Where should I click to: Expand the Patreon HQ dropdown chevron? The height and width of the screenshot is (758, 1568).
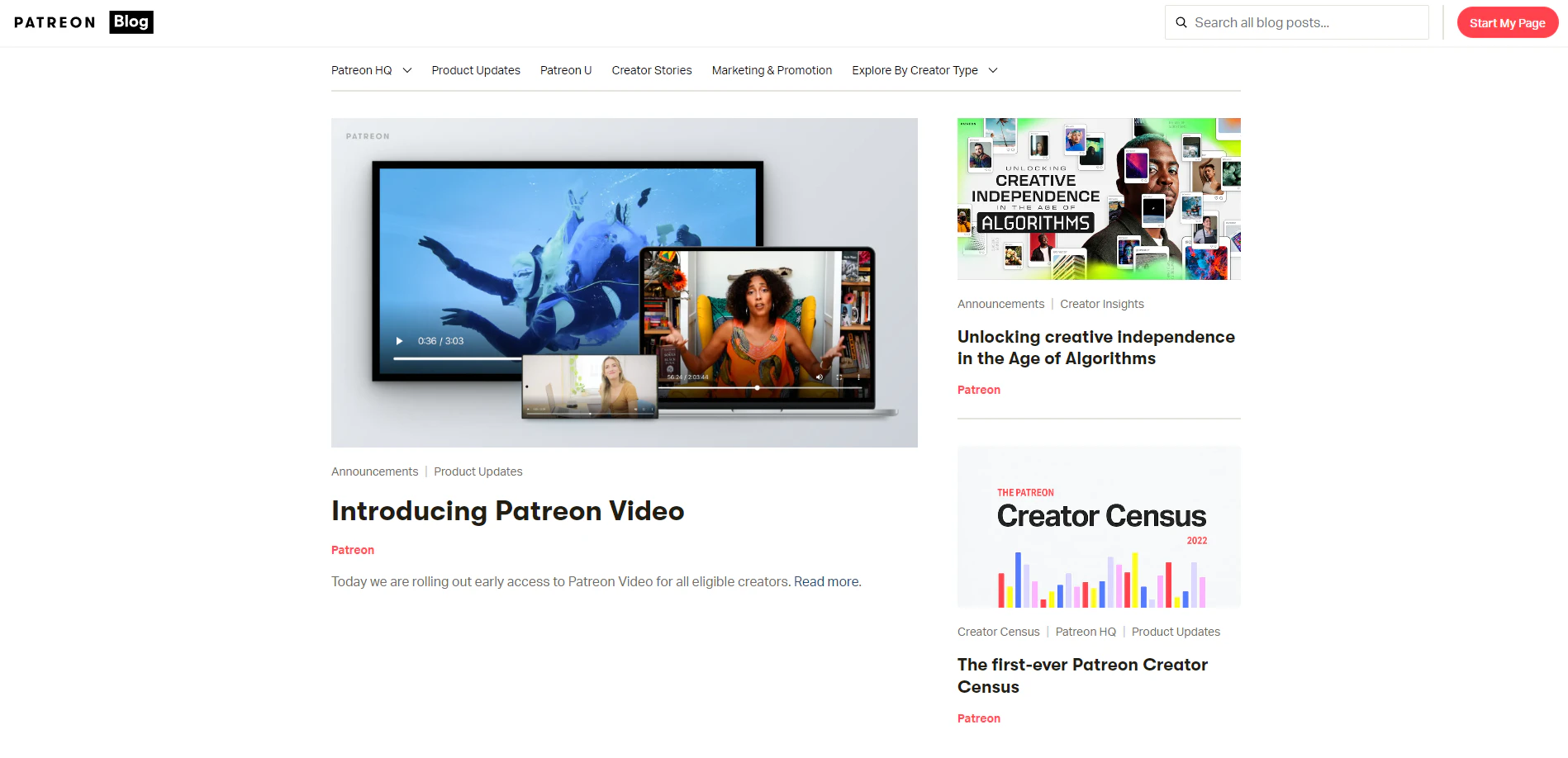[407, 70]
